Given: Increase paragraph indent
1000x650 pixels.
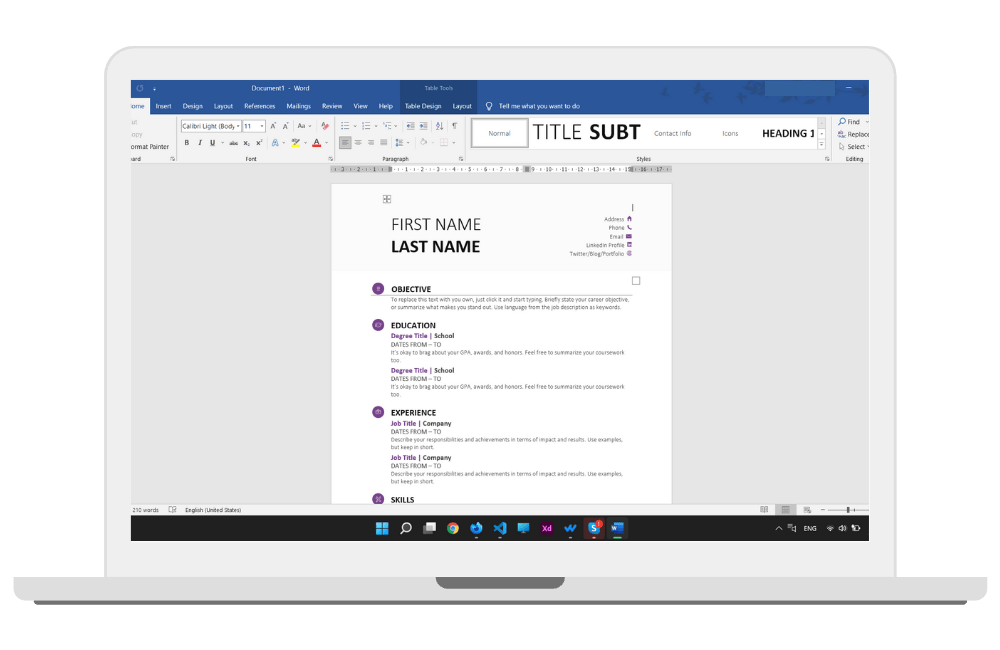Looking at the screenshot, I should [x=423, y=126].
